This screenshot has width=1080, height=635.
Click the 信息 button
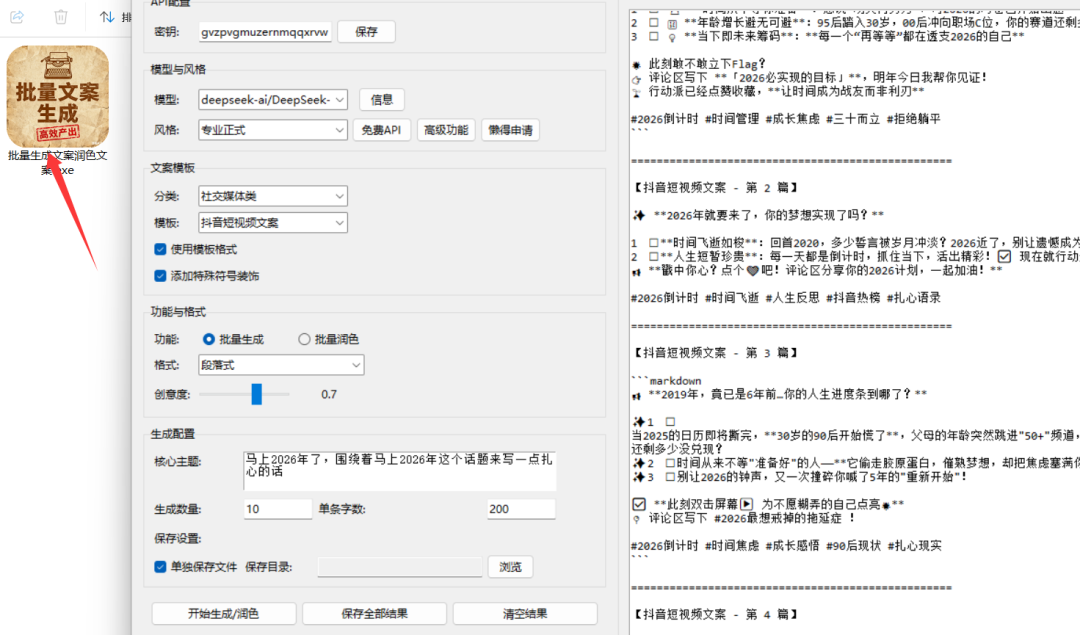382,100
